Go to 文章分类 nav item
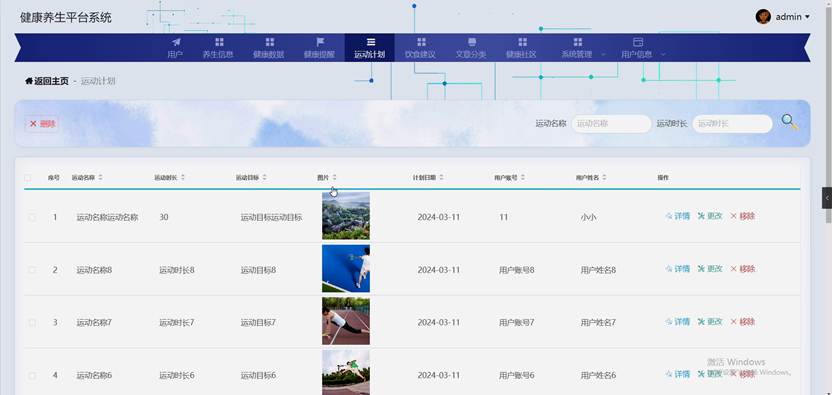832x395 pixels. [471, 48]
